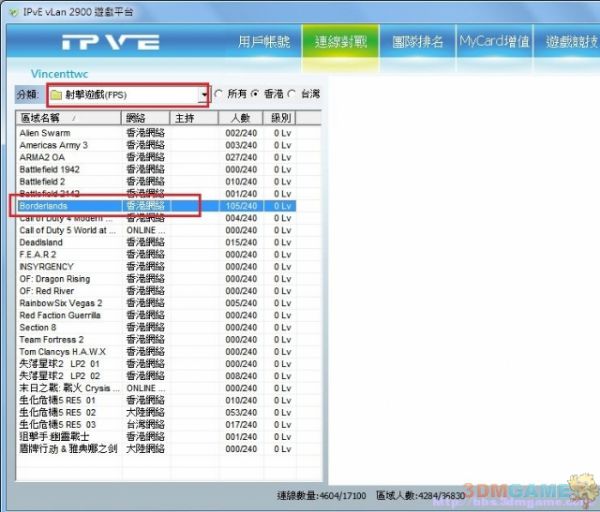Click the 級別 column header
Viewport: 600px width, 512px height.
[x=282, y=118]
